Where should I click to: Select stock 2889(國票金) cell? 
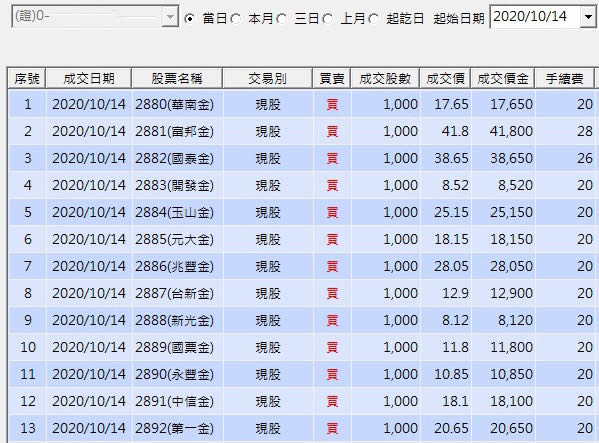coord(177,347)
